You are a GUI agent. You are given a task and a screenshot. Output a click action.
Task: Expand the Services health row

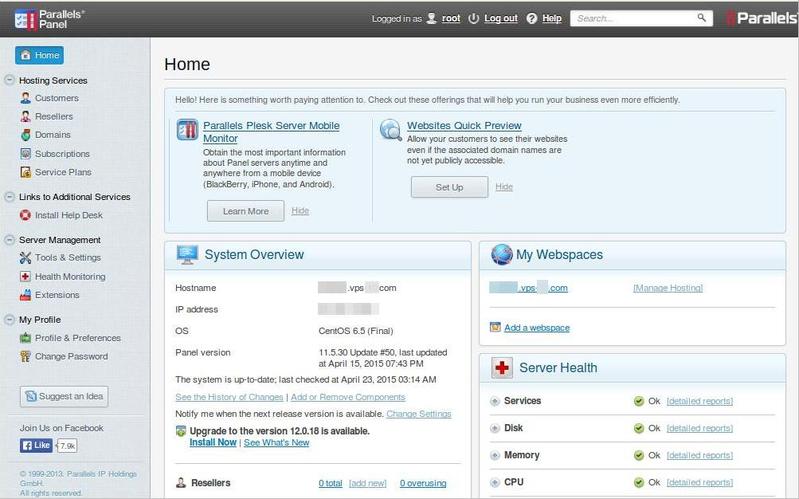495,401
